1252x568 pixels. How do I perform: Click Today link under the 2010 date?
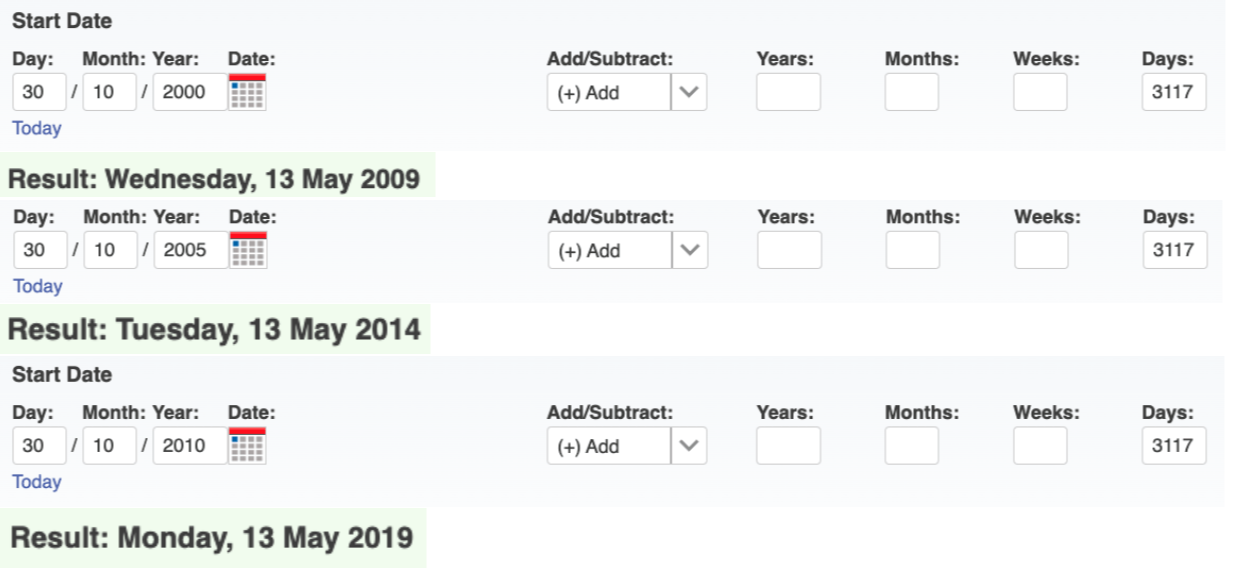(37, 482)
